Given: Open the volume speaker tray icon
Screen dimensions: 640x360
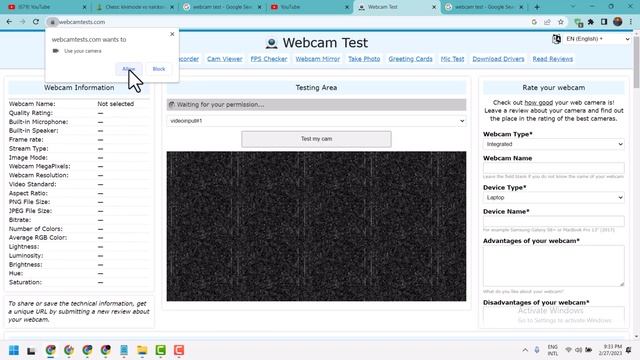Looking at the screenshot, I should point(578,350).
